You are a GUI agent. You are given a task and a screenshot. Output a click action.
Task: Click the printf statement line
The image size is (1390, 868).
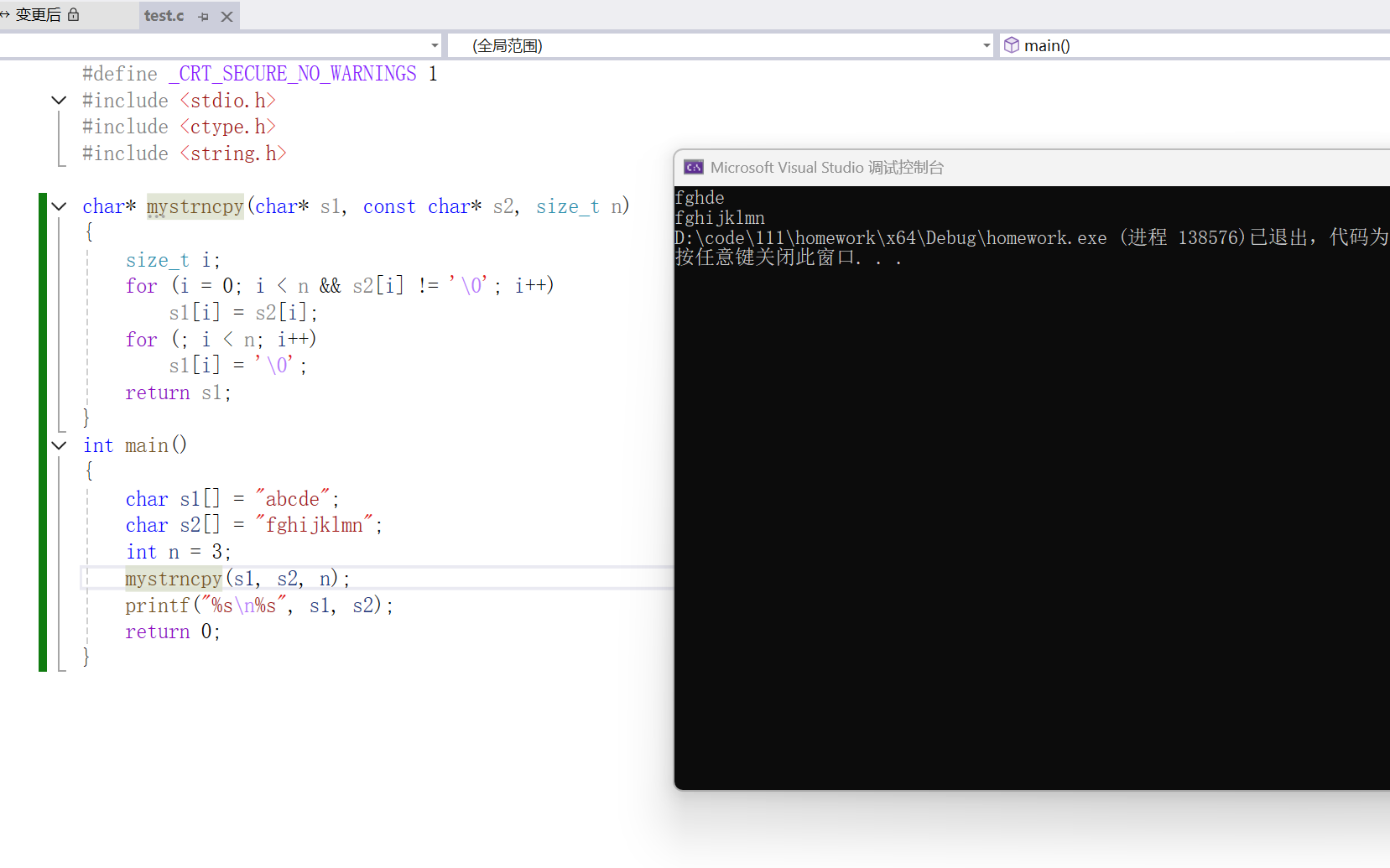pos(259,606)
